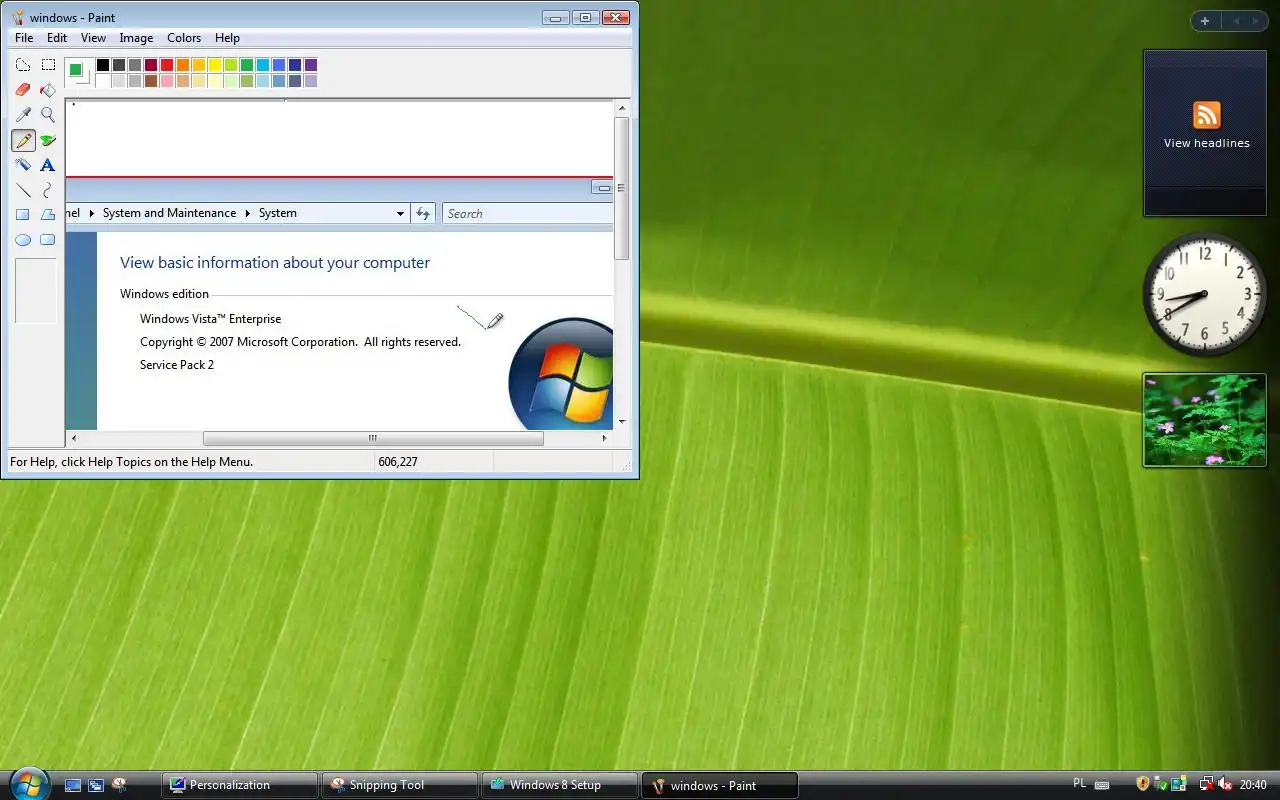
Task: Choose the Brush tool
Action: tap(48, 140)
